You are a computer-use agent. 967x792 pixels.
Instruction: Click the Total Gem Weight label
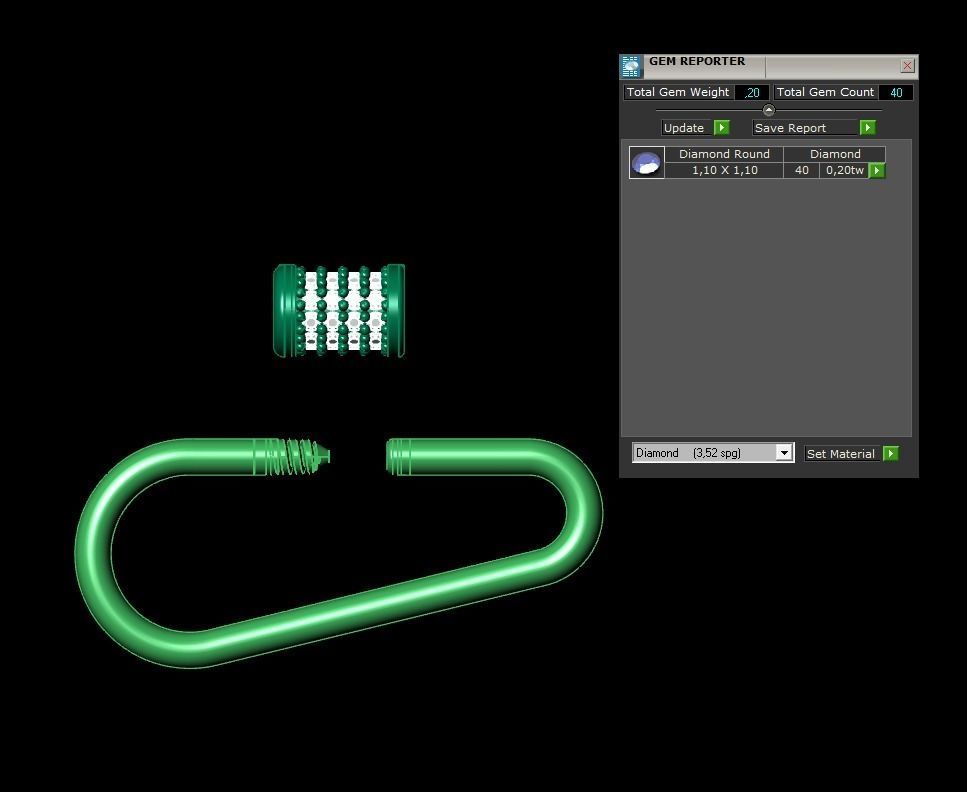pos(678,93)
